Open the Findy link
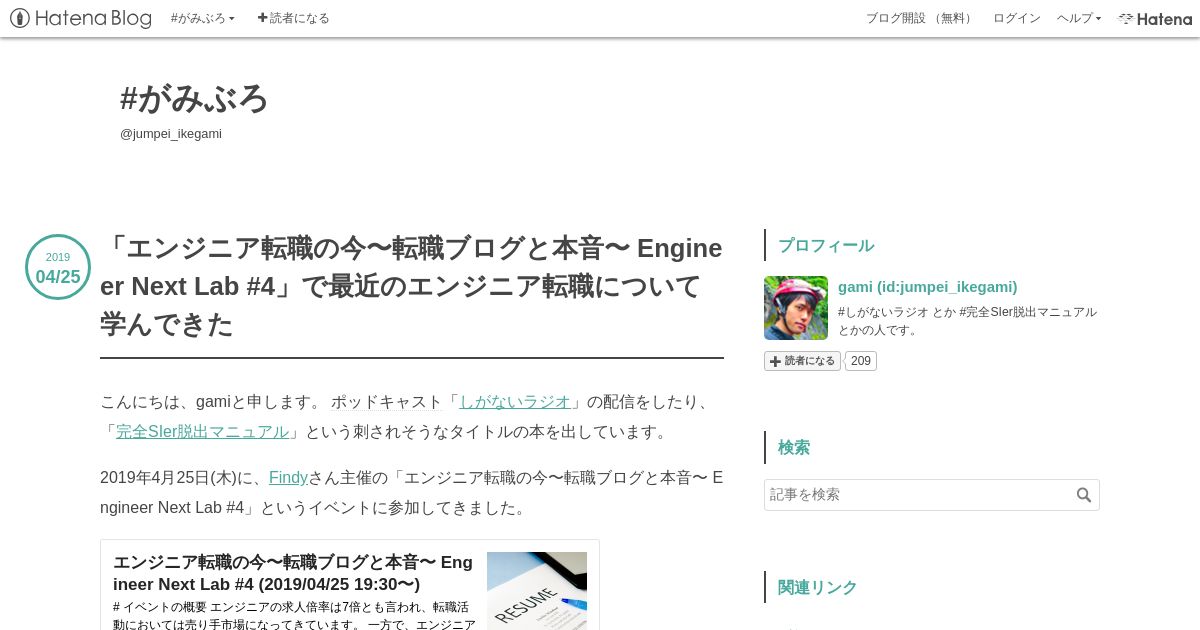 coord(288,478)
